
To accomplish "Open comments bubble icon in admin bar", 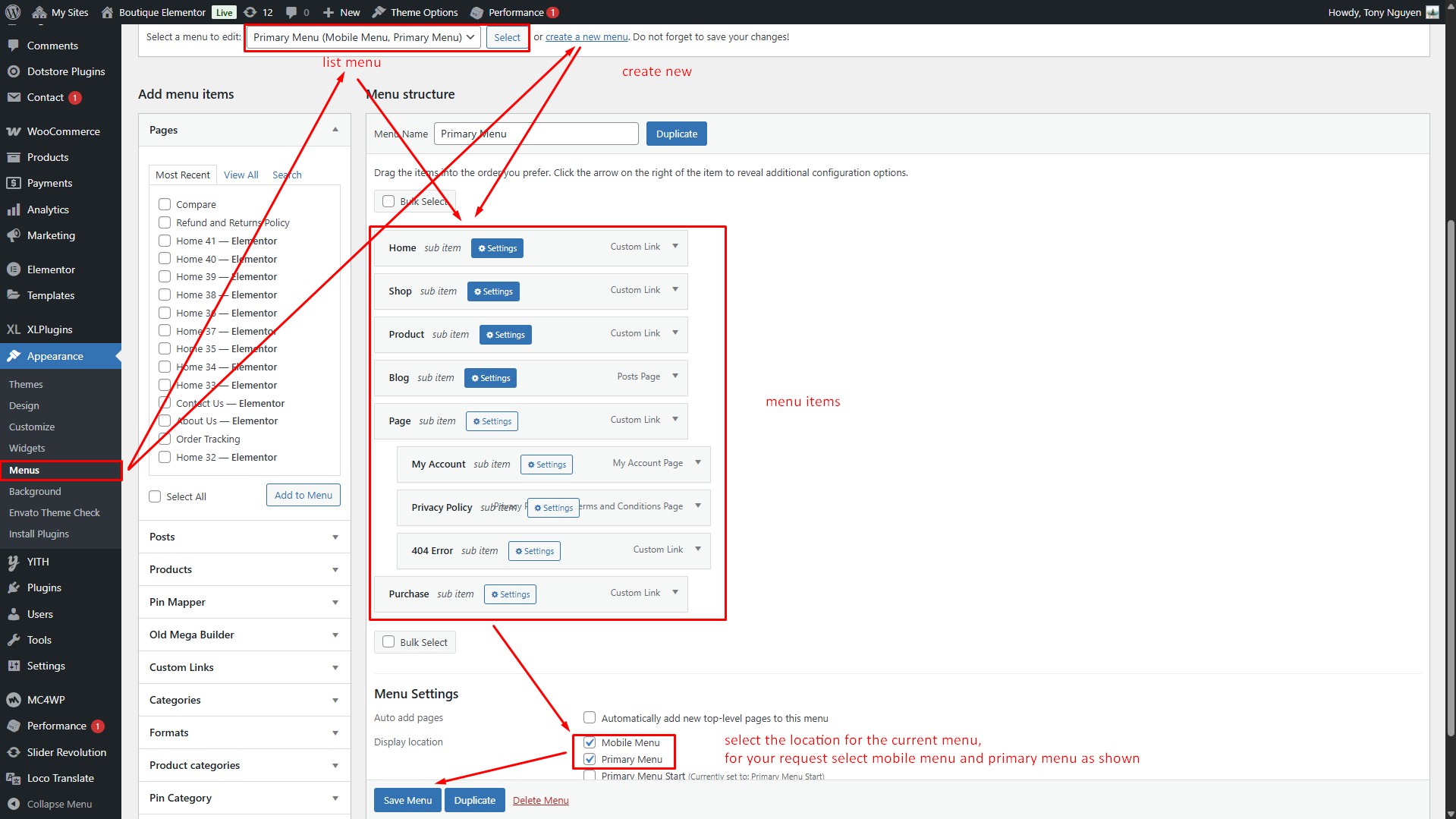I will pos(291,12).
